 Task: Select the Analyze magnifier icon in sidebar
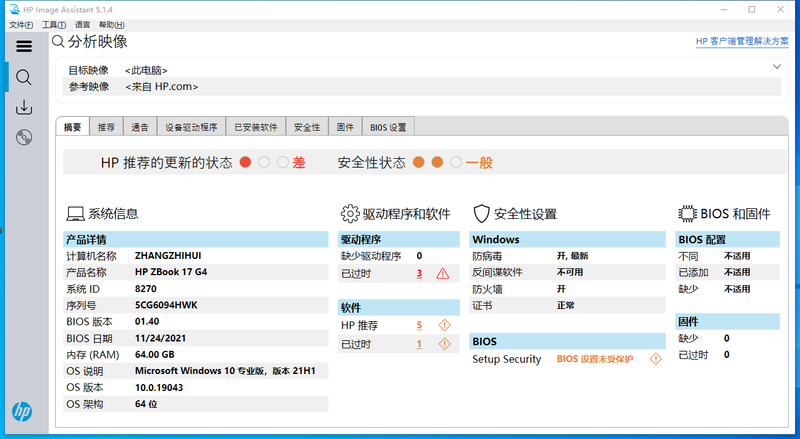coord(24,77)
